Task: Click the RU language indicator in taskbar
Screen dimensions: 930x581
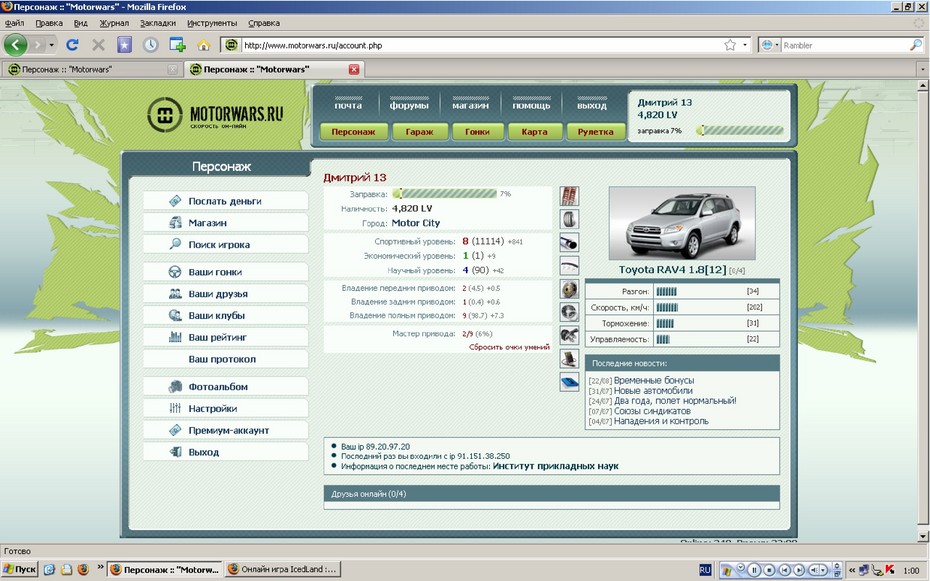Action: click(x=705, y=570)
